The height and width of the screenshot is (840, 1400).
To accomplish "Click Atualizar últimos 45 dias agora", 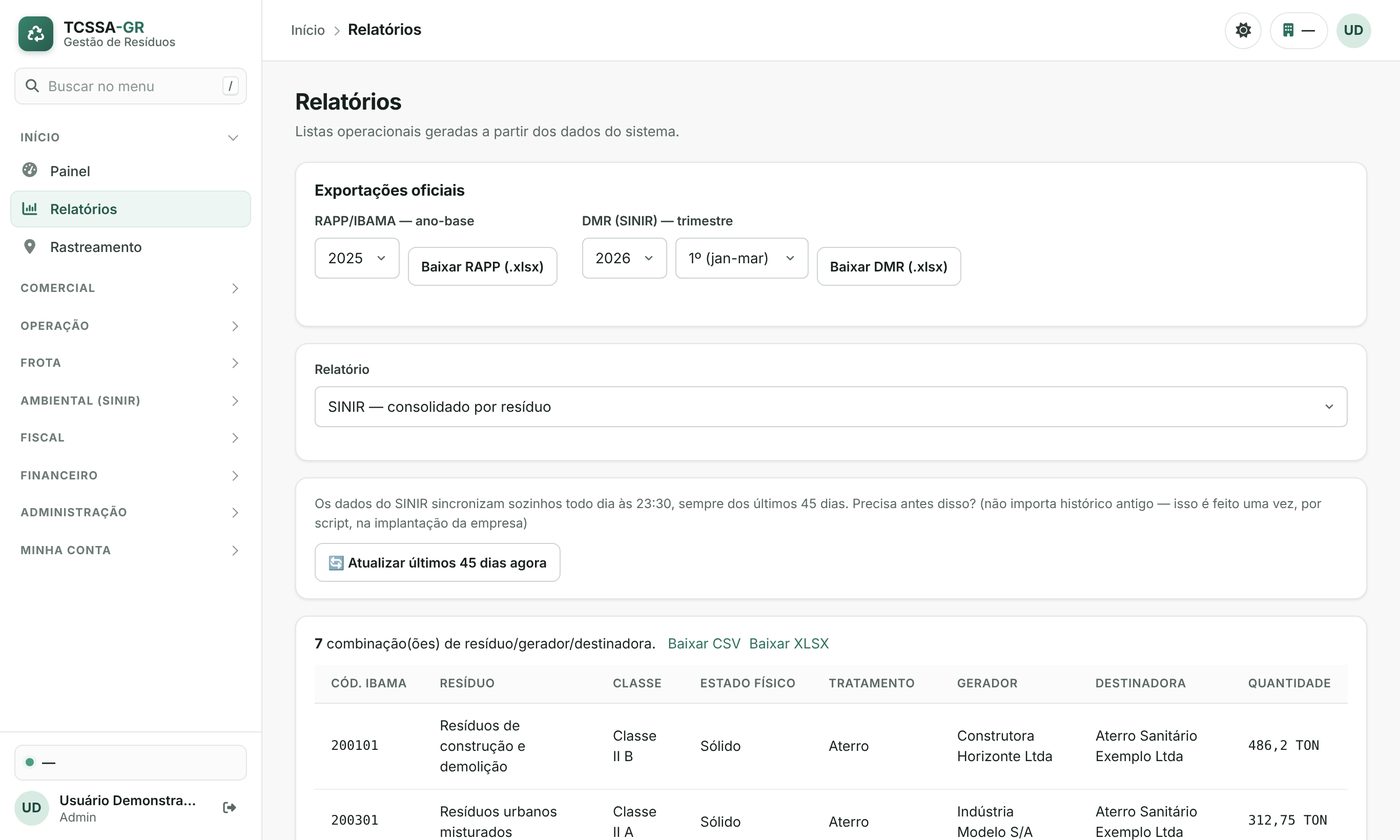I will pos(437,562).
